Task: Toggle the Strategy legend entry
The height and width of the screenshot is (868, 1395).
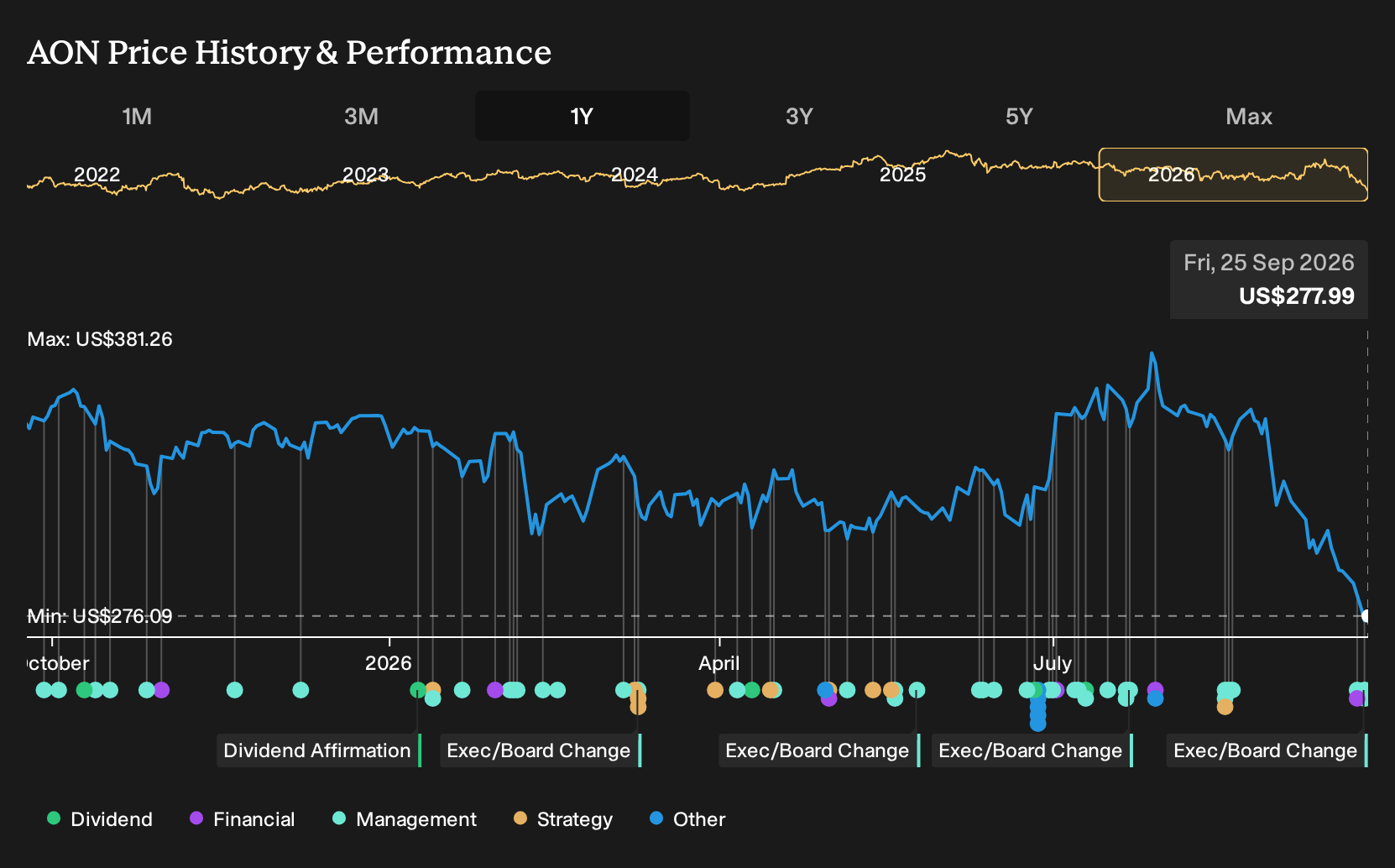Action: pyautogui.click(x=563, y=819)
